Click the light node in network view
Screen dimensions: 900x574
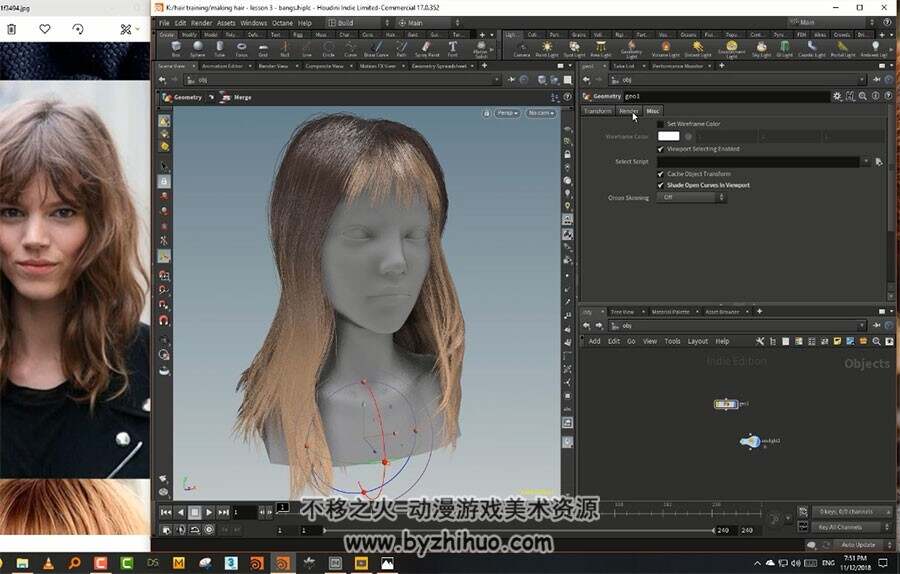tap(750, 441)
